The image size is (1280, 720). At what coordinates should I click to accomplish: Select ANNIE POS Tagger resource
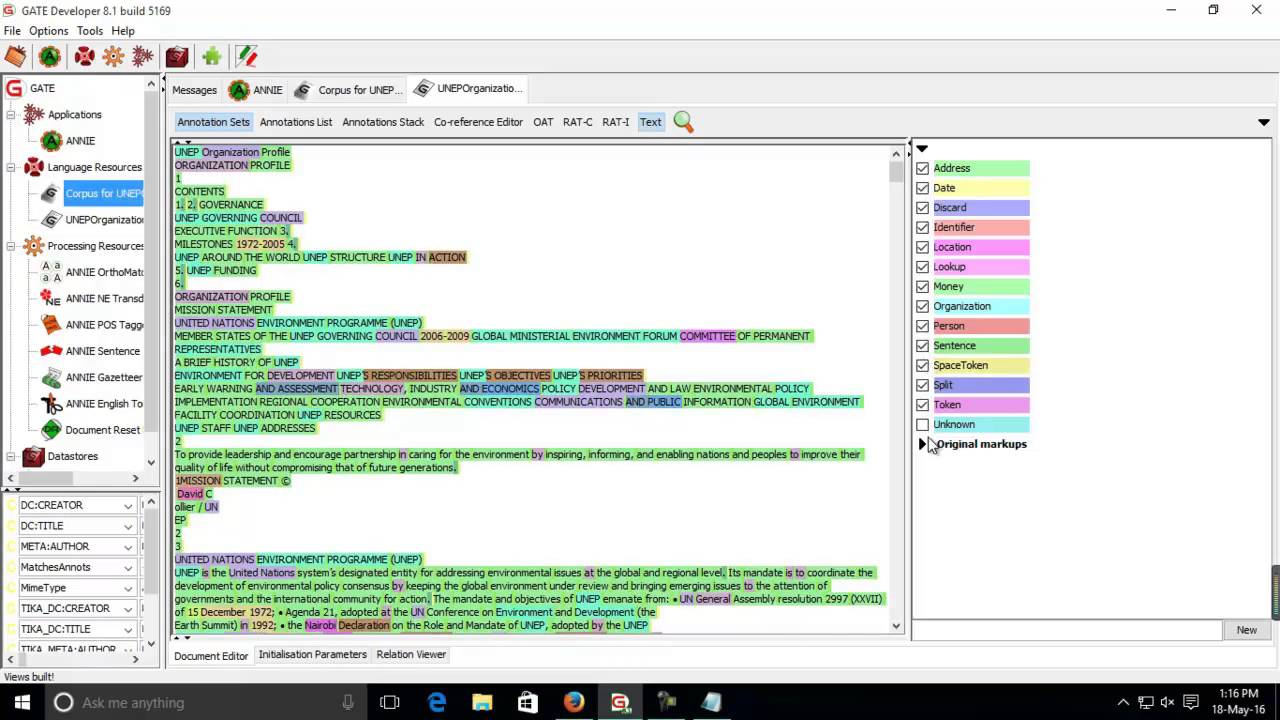104,325
